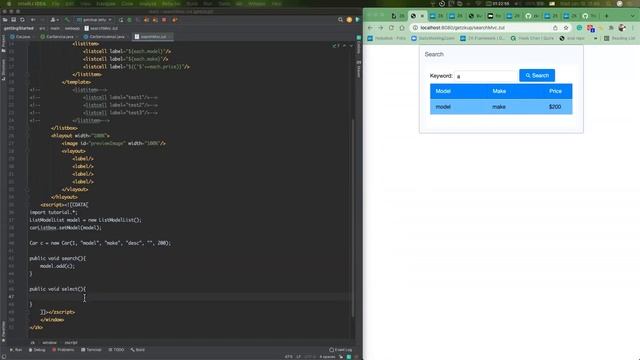Expand the browser tab search chevron

coord(633,16)
